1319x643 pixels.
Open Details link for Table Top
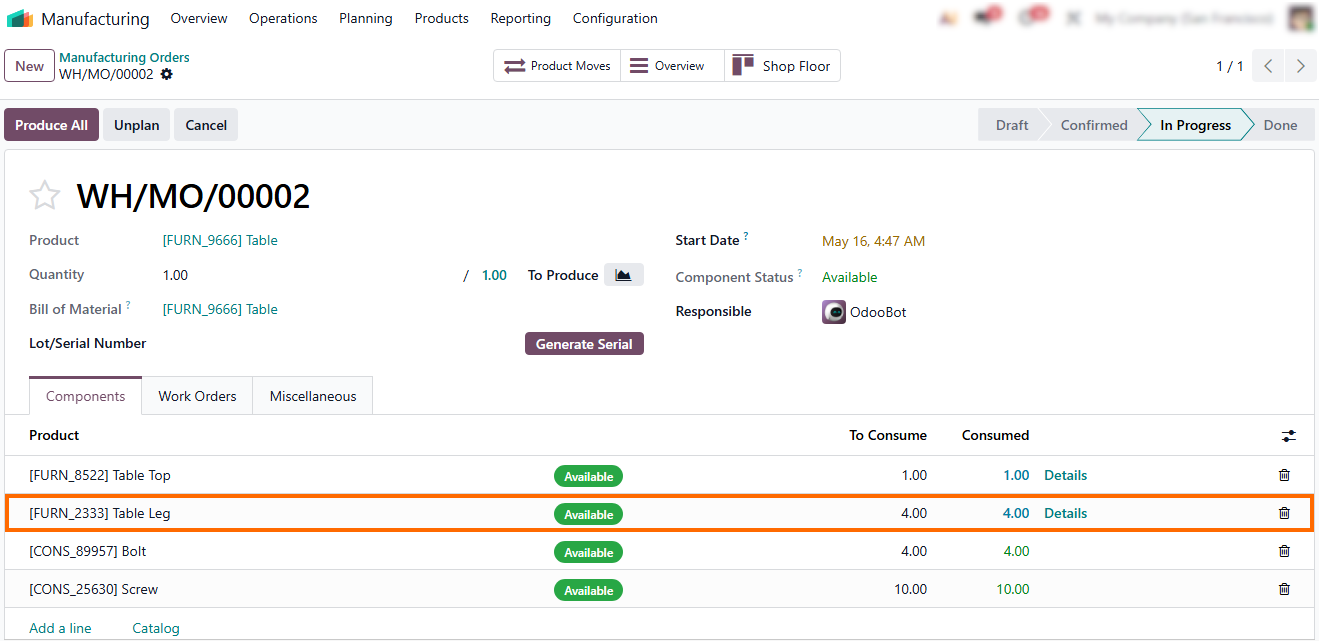pyautogui.click(x=1065, y=475)
